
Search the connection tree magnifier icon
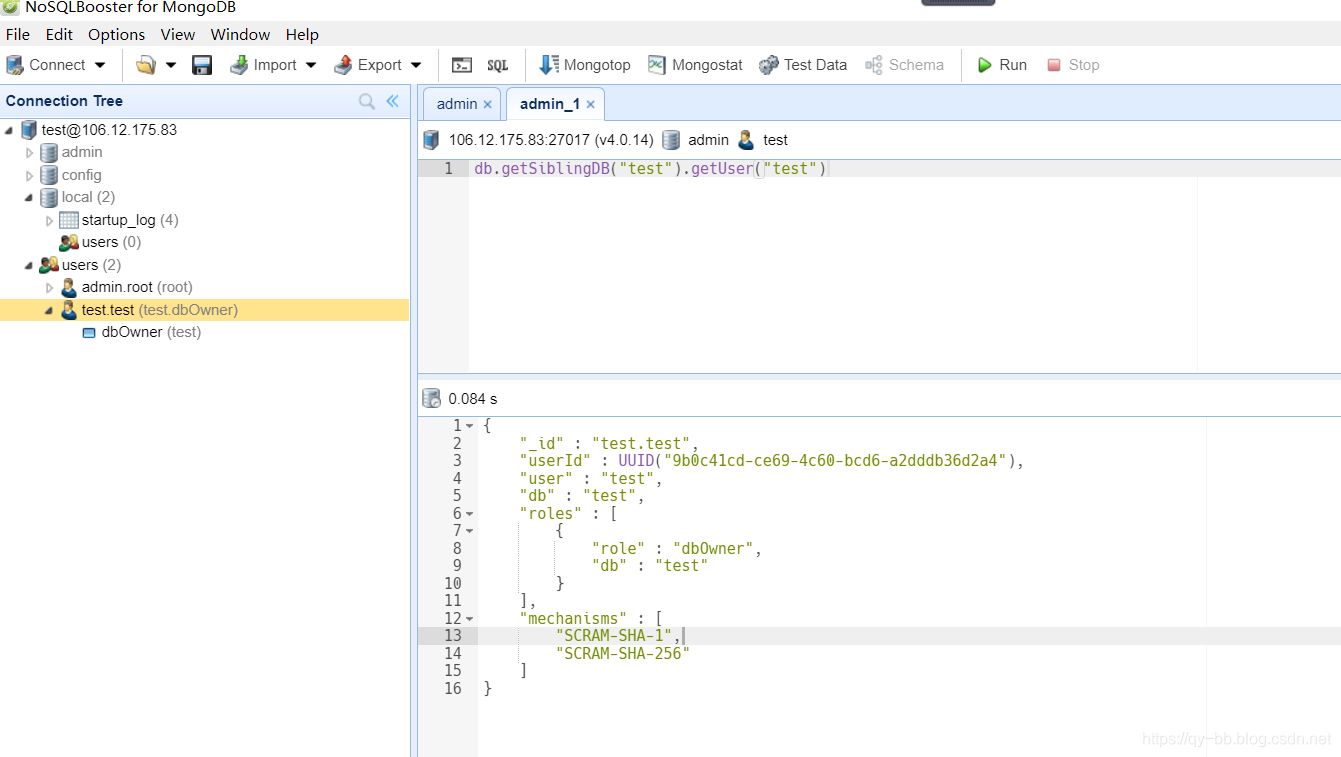tap(367, 101)
